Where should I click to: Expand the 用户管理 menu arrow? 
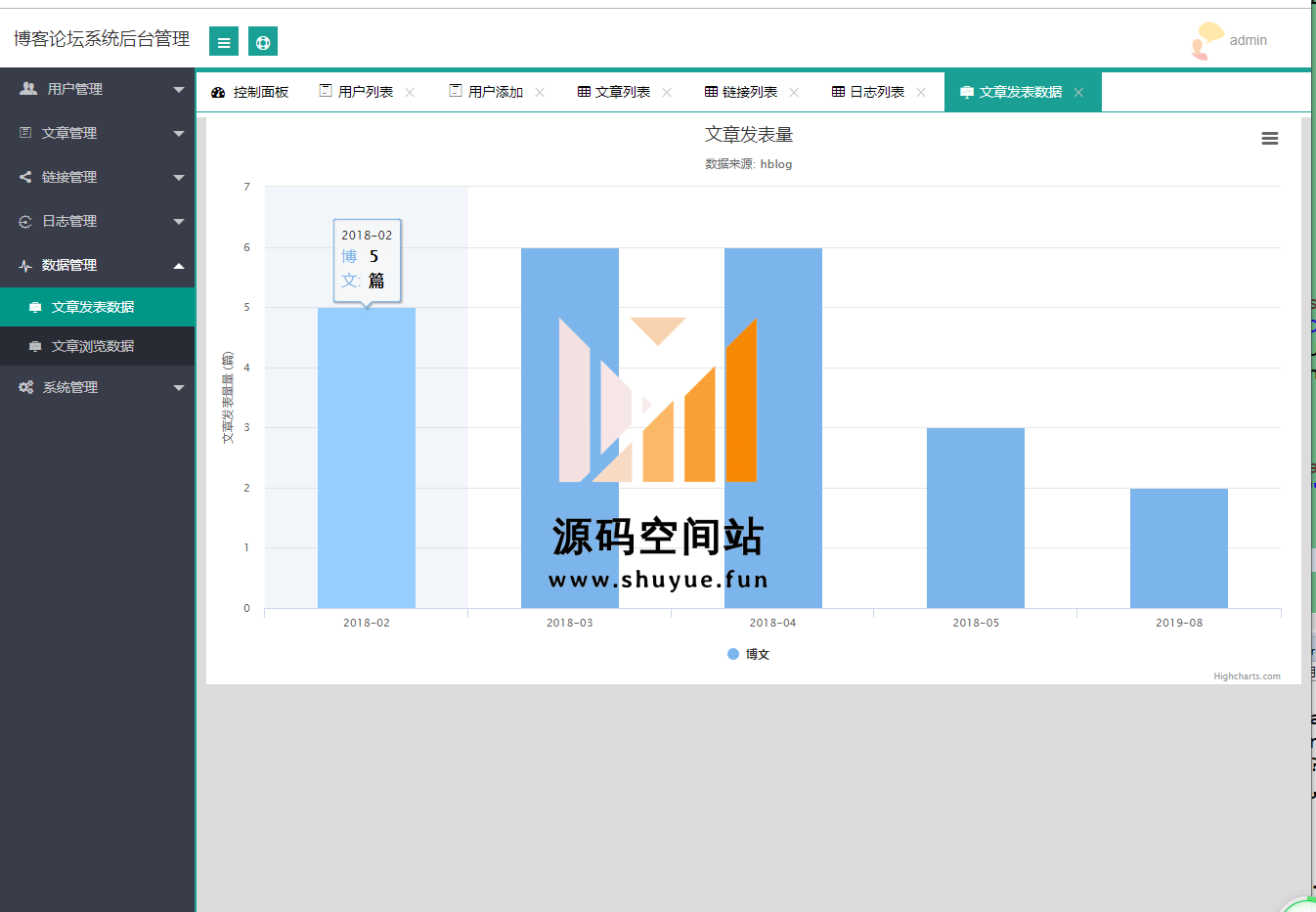point(179,90)
